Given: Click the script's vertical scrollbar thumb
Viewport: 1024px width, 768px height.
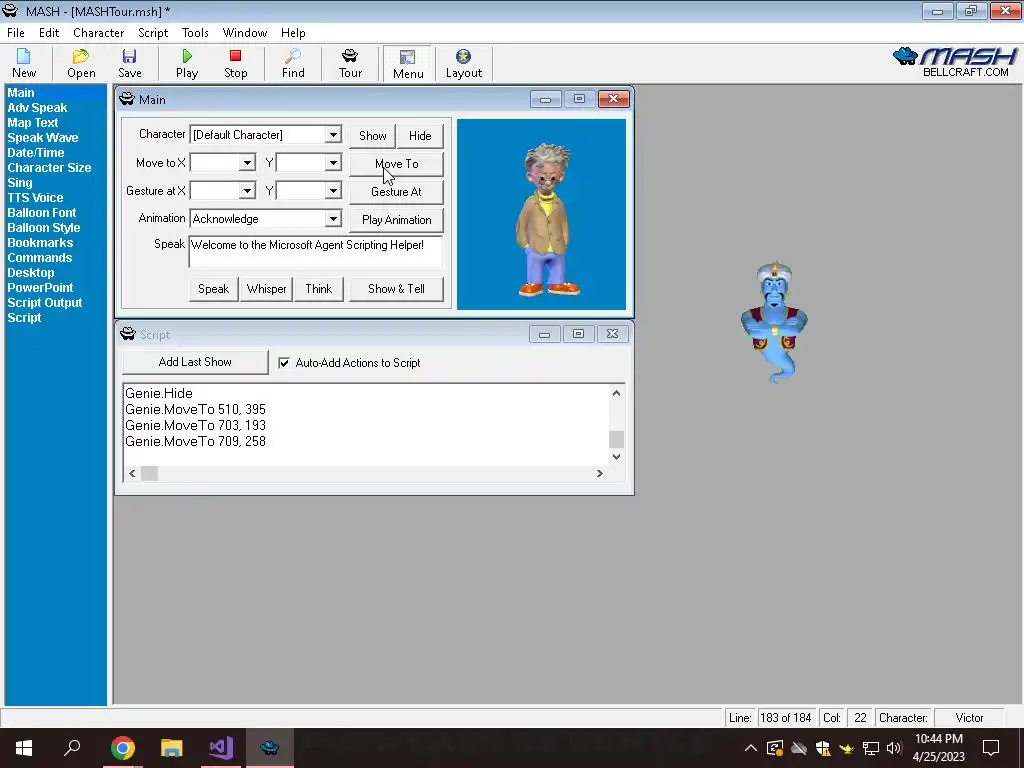Looking at the screenshot, I should pyautogui.click(x=616, y=440).
